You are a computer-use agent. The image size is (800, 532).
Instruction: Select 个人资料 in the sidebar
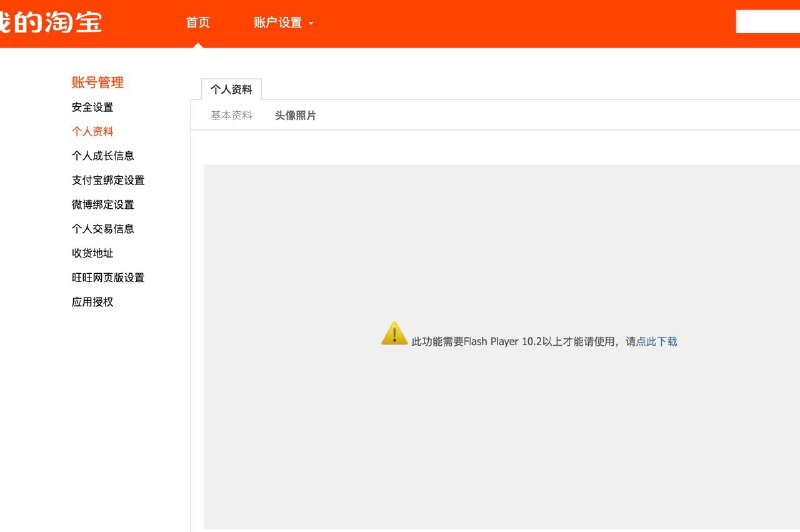92,131
